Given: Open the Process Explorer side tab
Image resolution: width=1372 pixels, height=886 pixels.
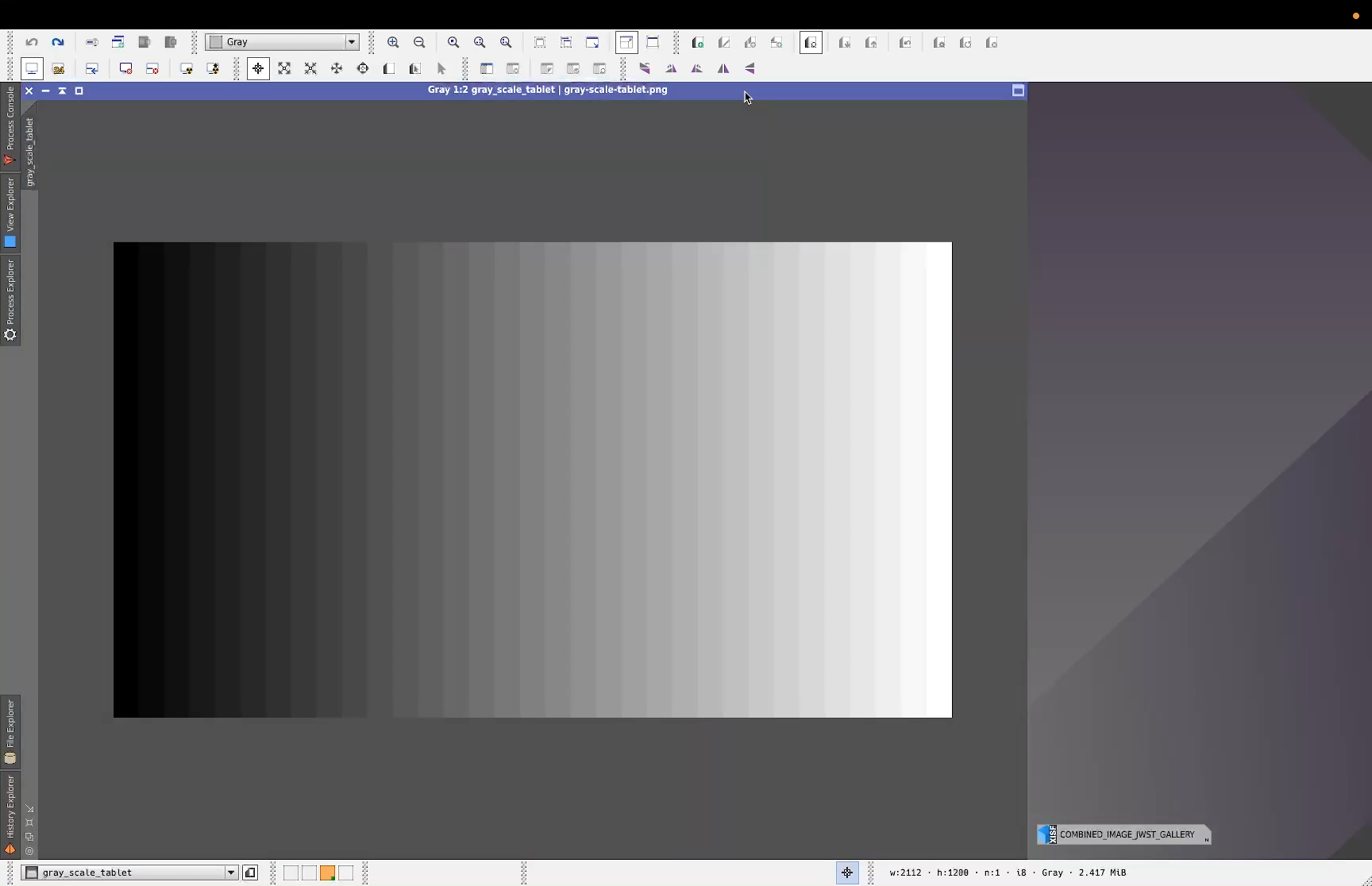Looking at the screenshot, I should (x=10, y=300).
